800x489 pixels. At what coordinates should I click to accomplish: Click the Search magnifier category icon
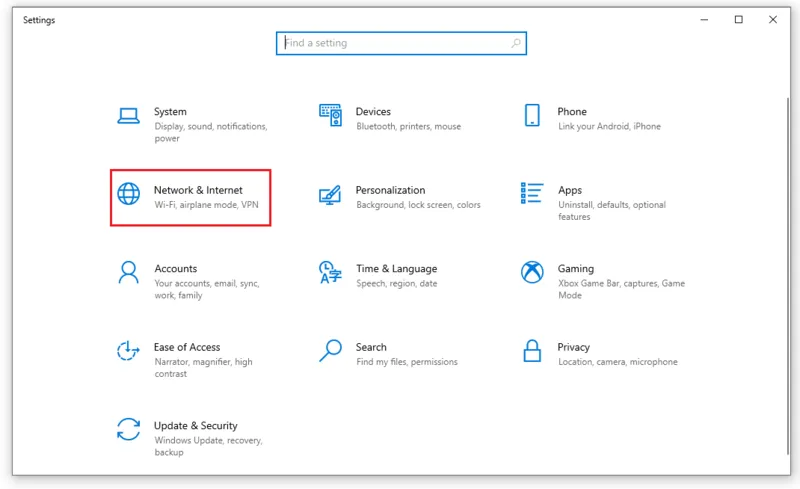330,351
